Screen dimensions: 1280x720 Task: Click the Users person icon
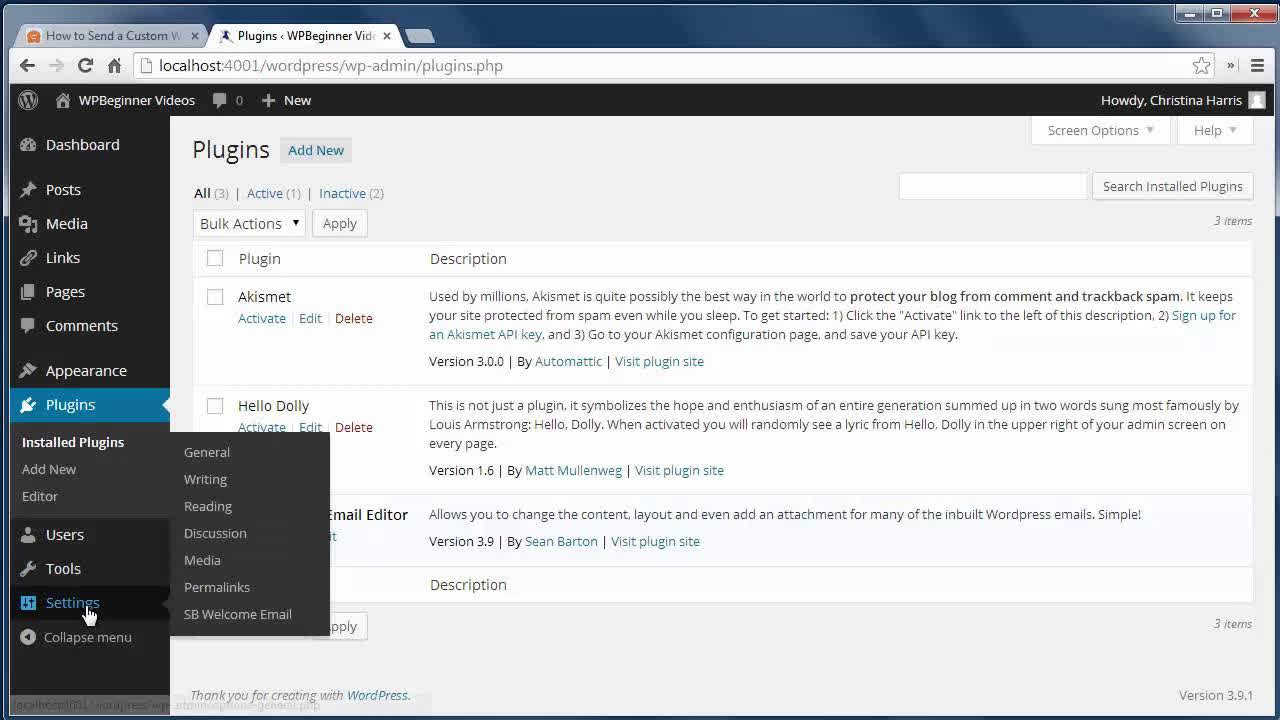[x=28, y=534]
